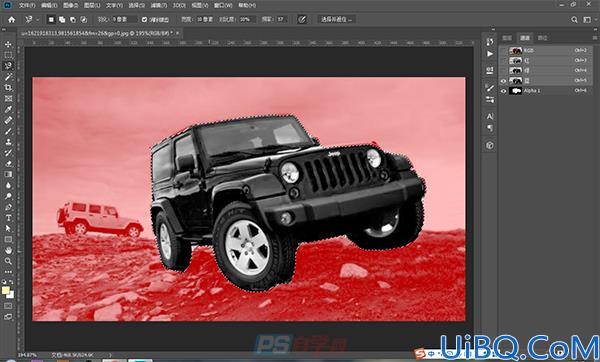
Task: Click the Select and Mask button
Action: coord(336,19)
